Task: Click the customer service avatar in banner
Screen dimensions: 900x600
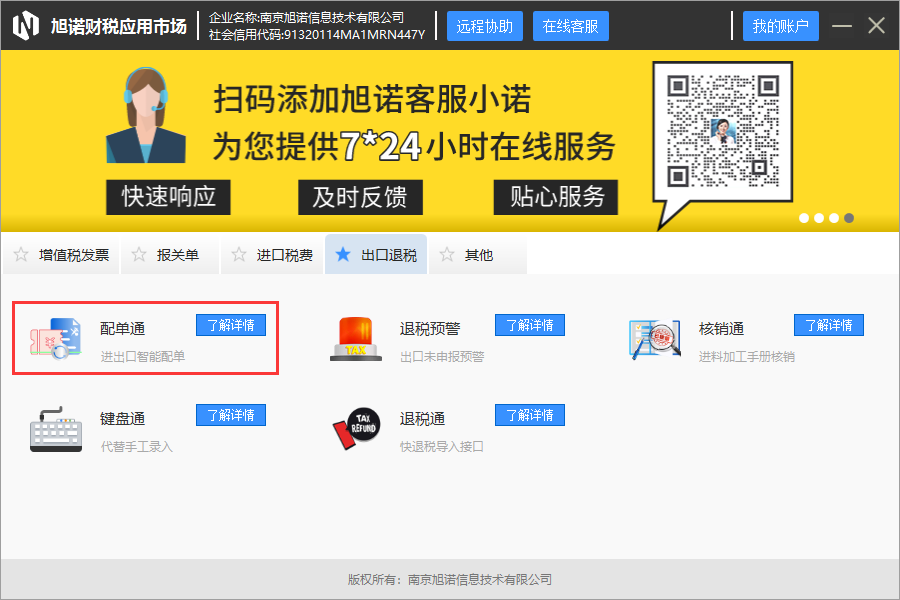Action: click(146, 115)
